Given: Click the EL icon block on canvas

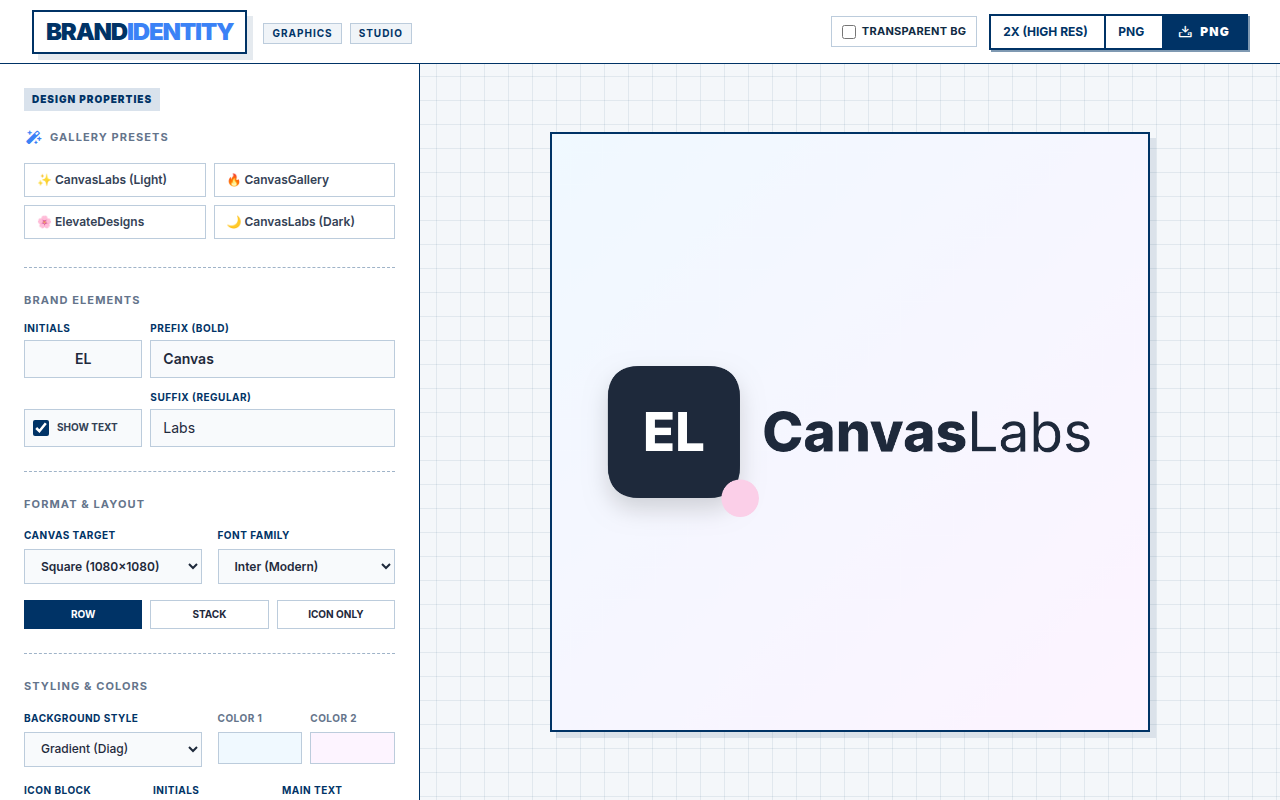Looking at the screenshot, I should coord(674,432).
